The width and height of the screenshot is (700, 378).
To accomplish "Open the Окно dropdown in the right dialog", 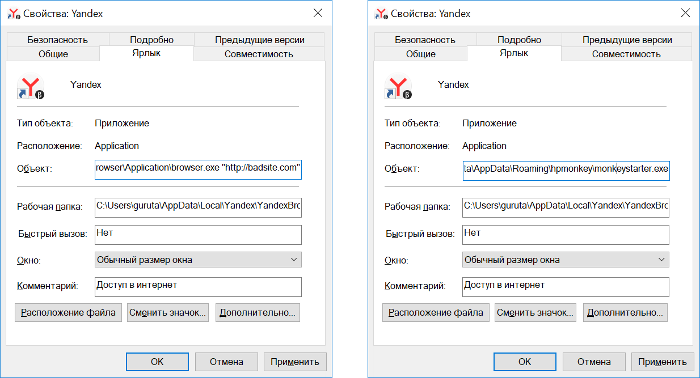I will (x=566, y=260).
